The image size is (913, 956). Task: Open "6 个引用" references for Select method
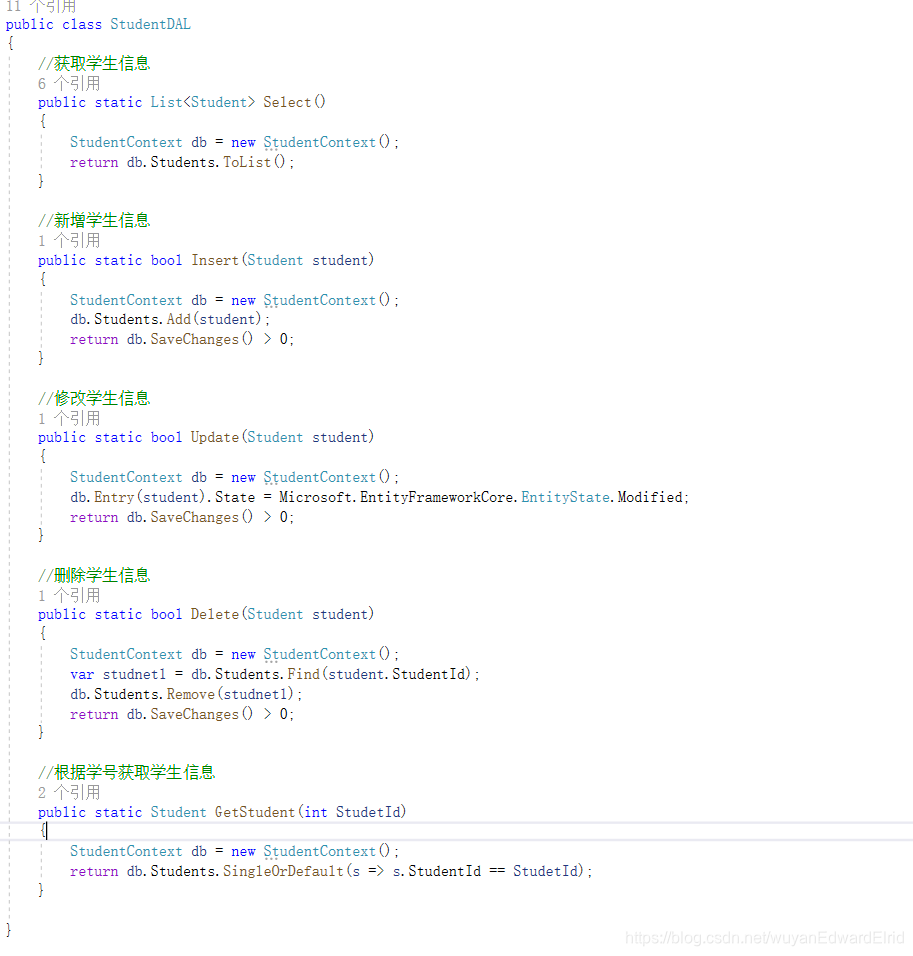(67, 83)
